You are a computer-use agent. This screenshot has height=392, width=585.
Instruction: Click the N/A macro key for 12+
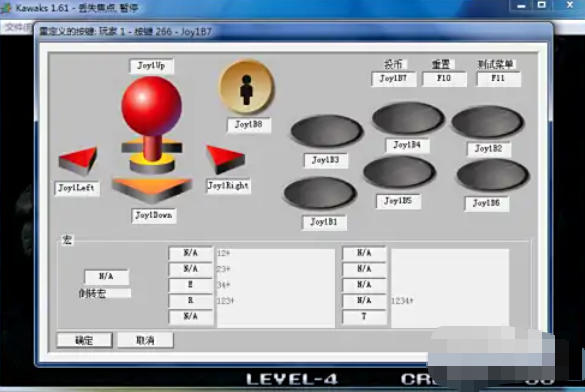click(191, 253)
